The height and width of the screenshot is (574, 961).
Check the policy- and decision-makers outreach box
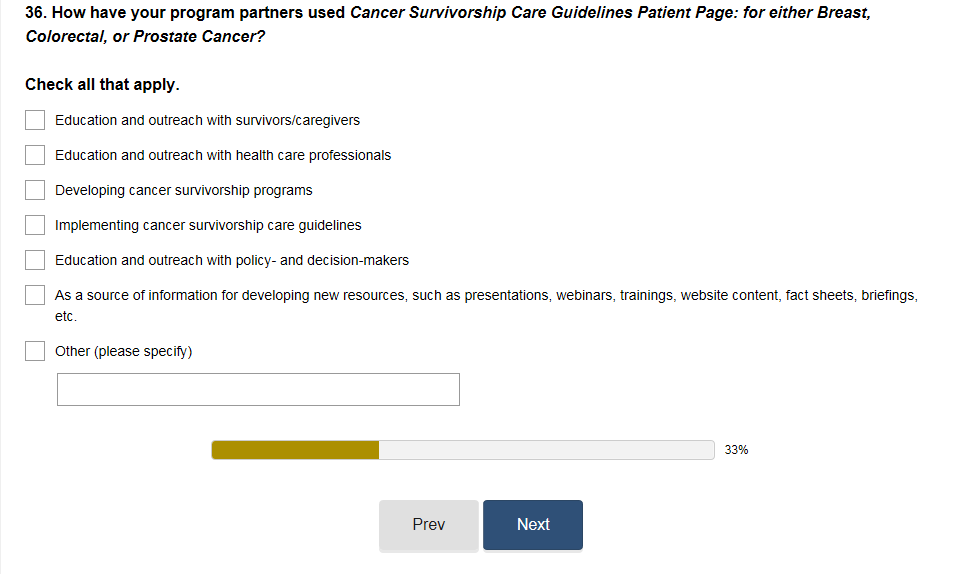click(x=35, y=260)
